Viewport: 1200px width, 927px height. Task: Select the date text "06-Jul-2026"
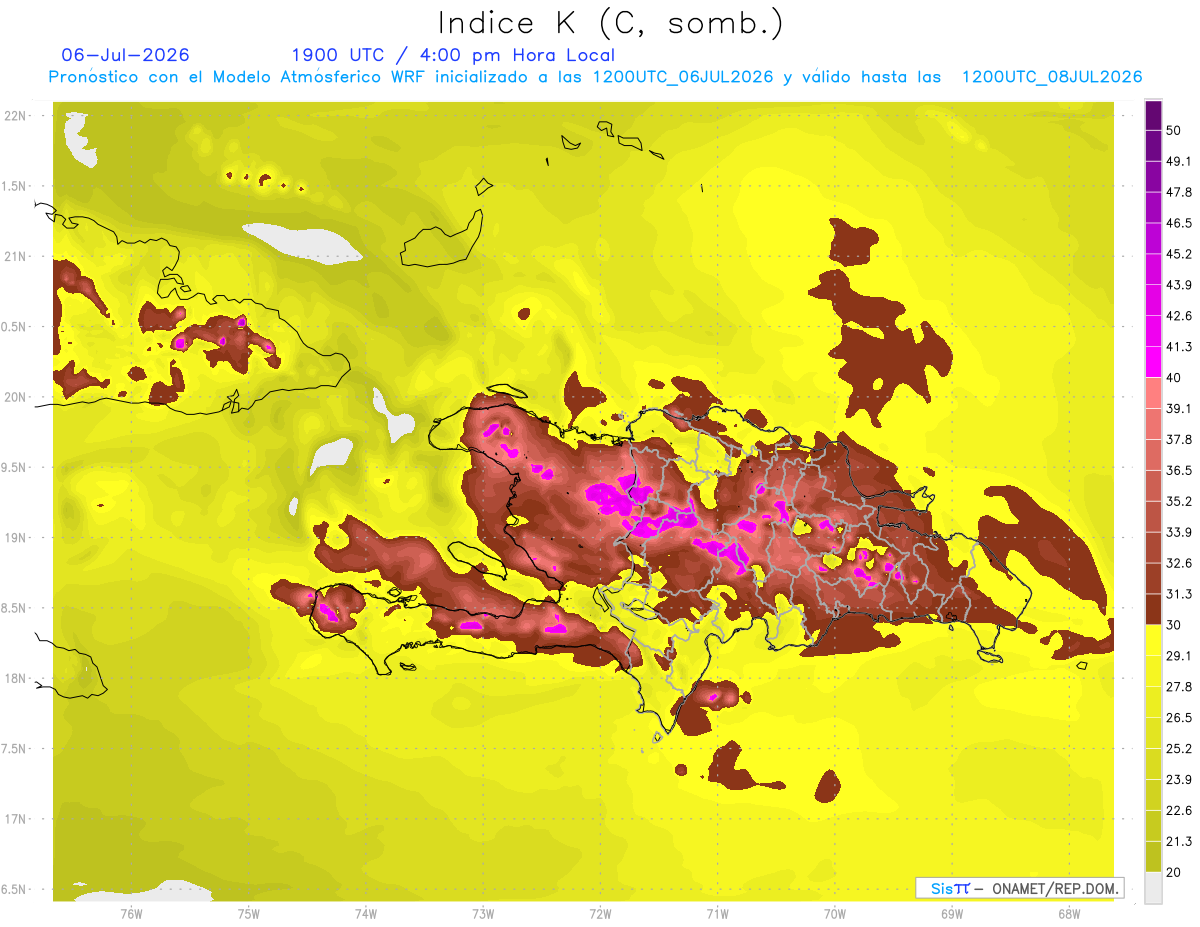pyautogui.click(x=126, y=55)
